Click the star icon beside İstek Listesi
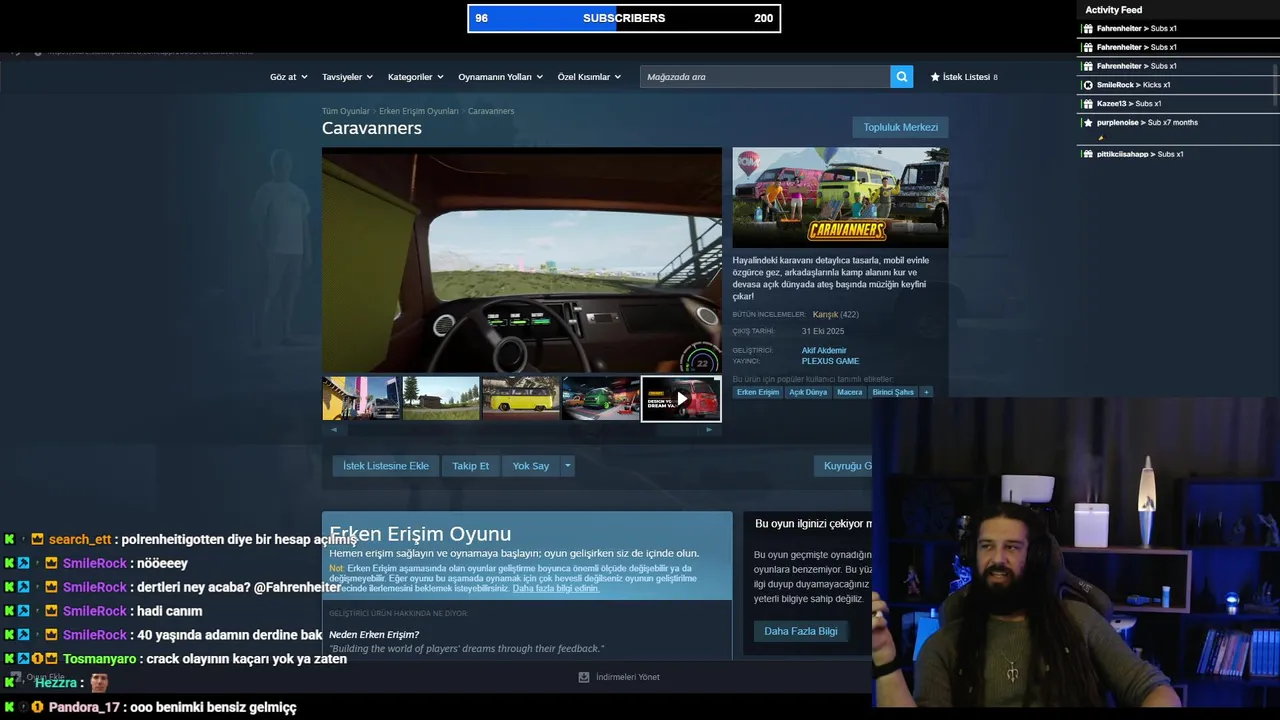The width and height of the screenshot is (1280, 720). pyautogui.click(x=935, y=77)
